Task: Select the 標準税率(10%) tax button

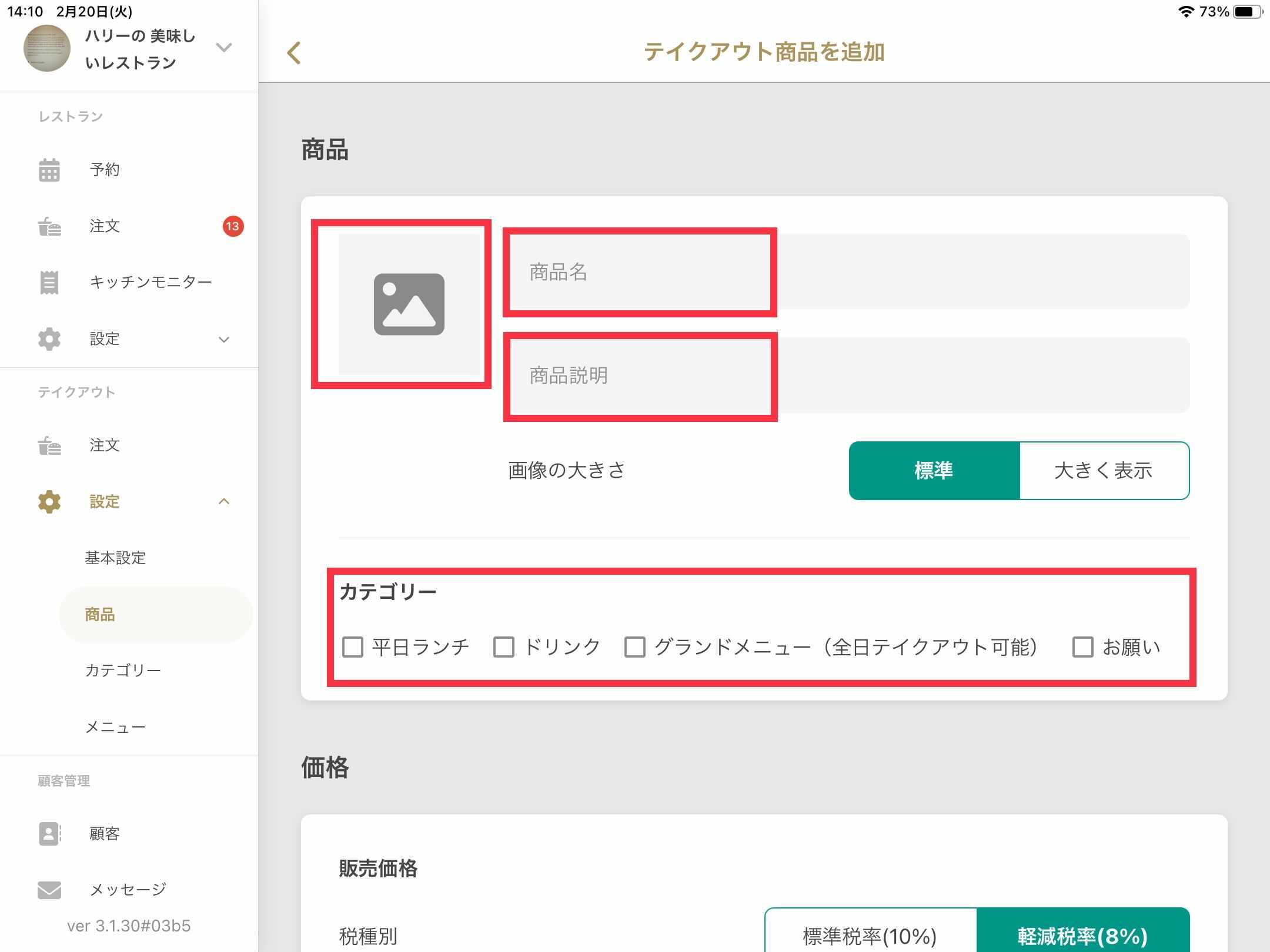Action: pos(870,934)
